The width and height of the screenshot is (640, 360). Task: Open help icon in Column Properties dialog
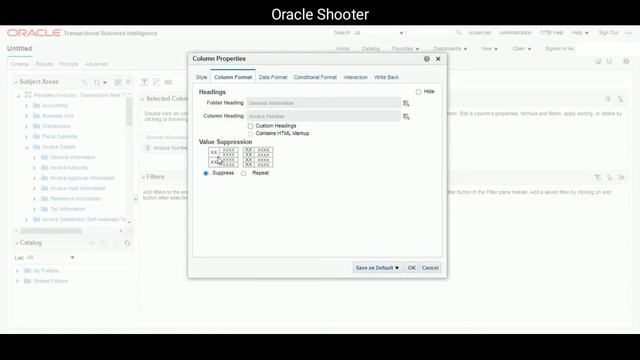pos(427,59)
